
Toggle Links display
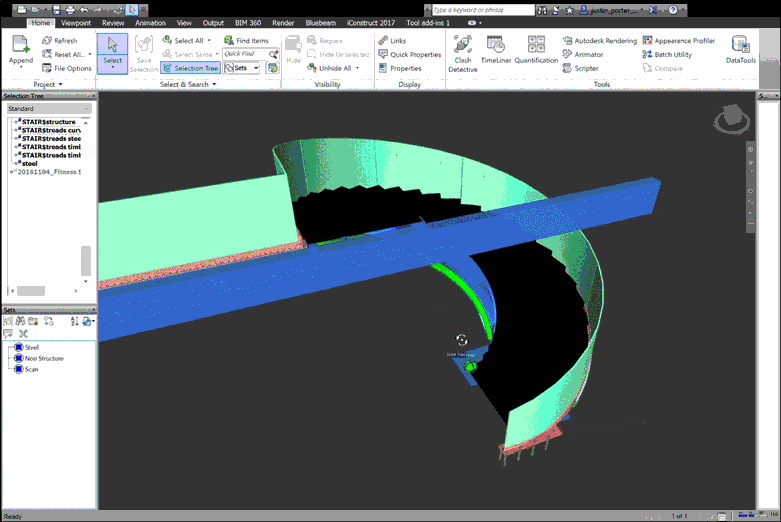(392, 40)
